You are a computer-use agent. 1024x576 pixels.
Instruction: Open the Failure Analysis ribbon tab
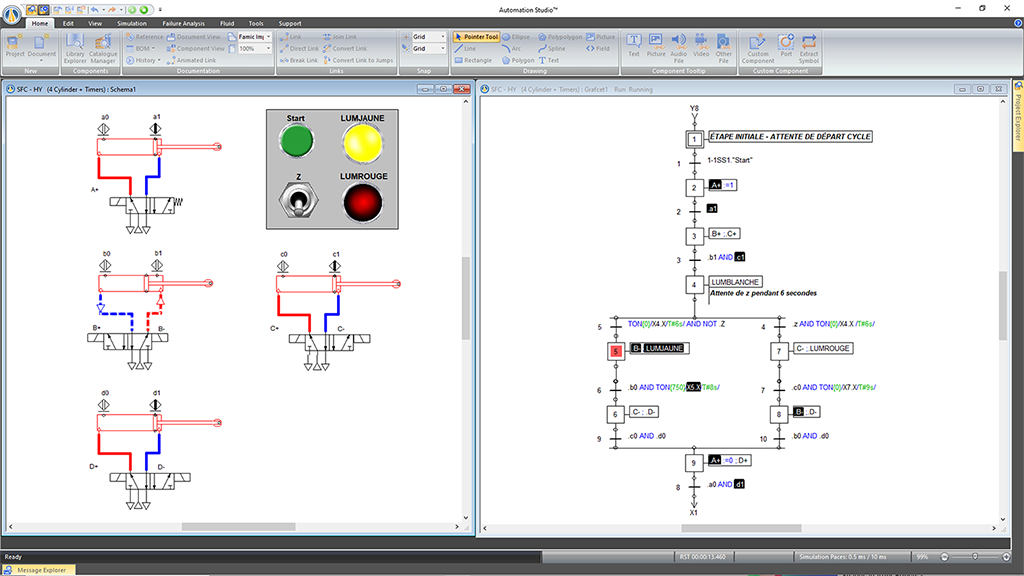coord(183,22)
